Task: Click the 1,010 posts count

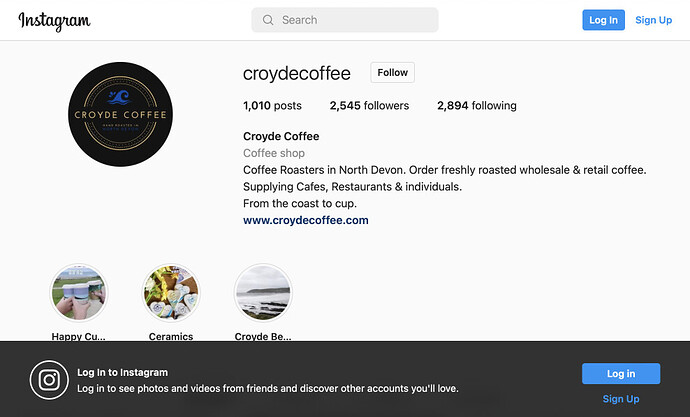Action: (272, 106)
